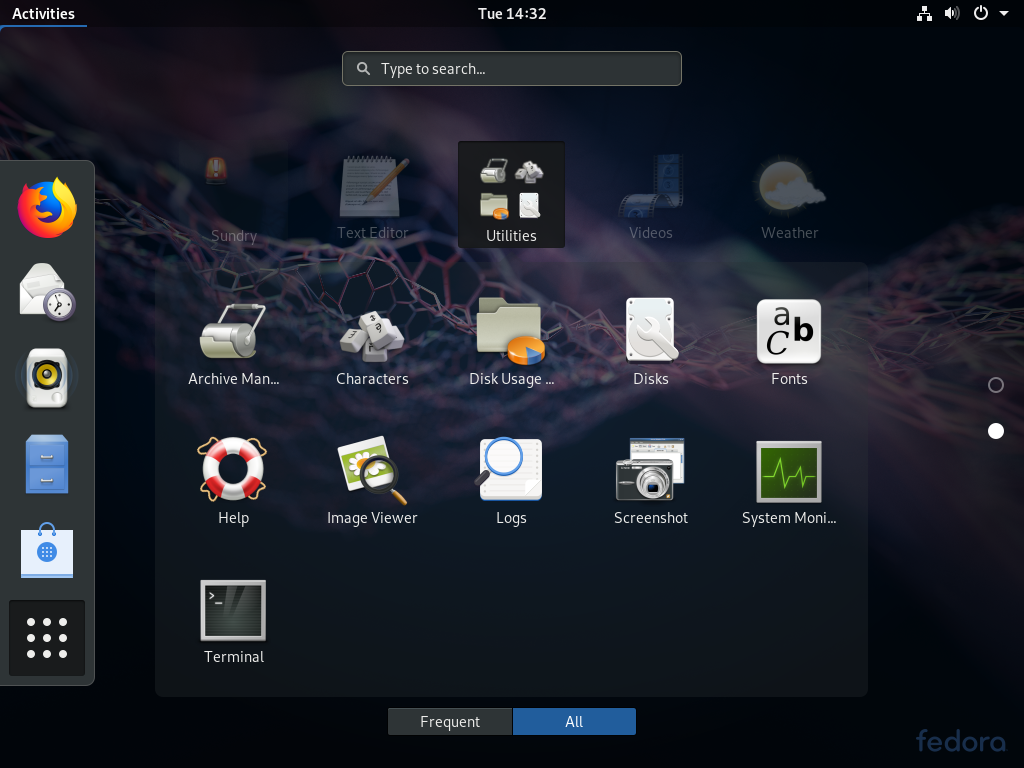Launch Firefox from the dash
1024x768 pixels.
(x=47, y=208)
